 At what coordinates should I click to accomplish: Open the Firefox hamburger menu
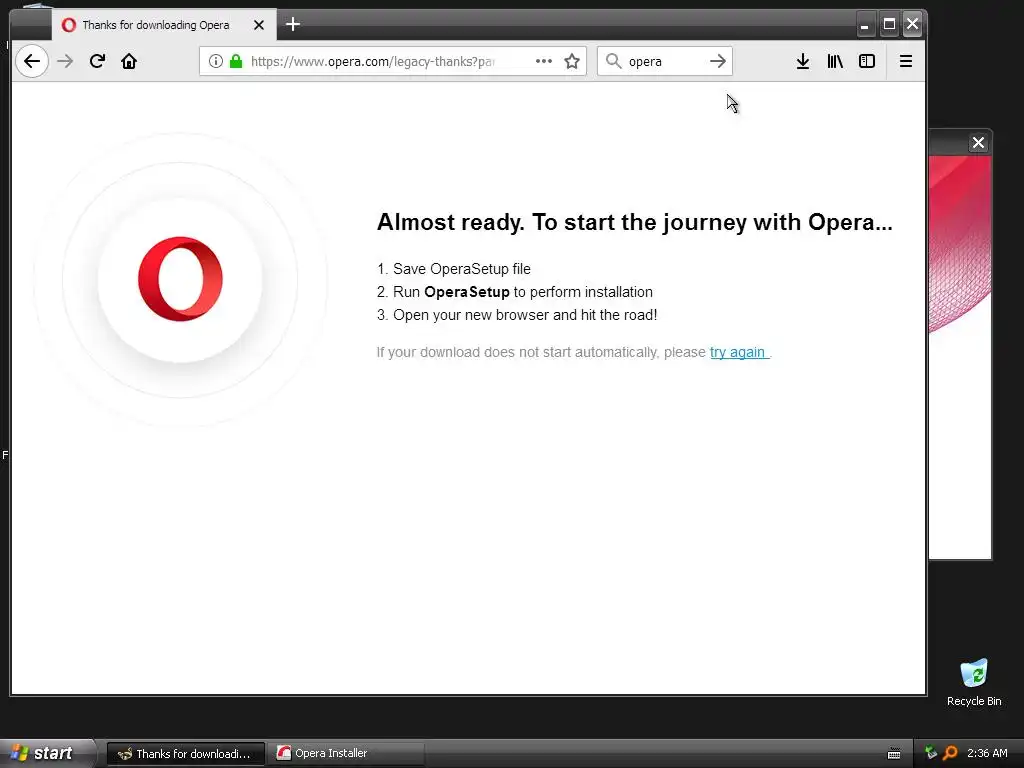click(906, 61)
